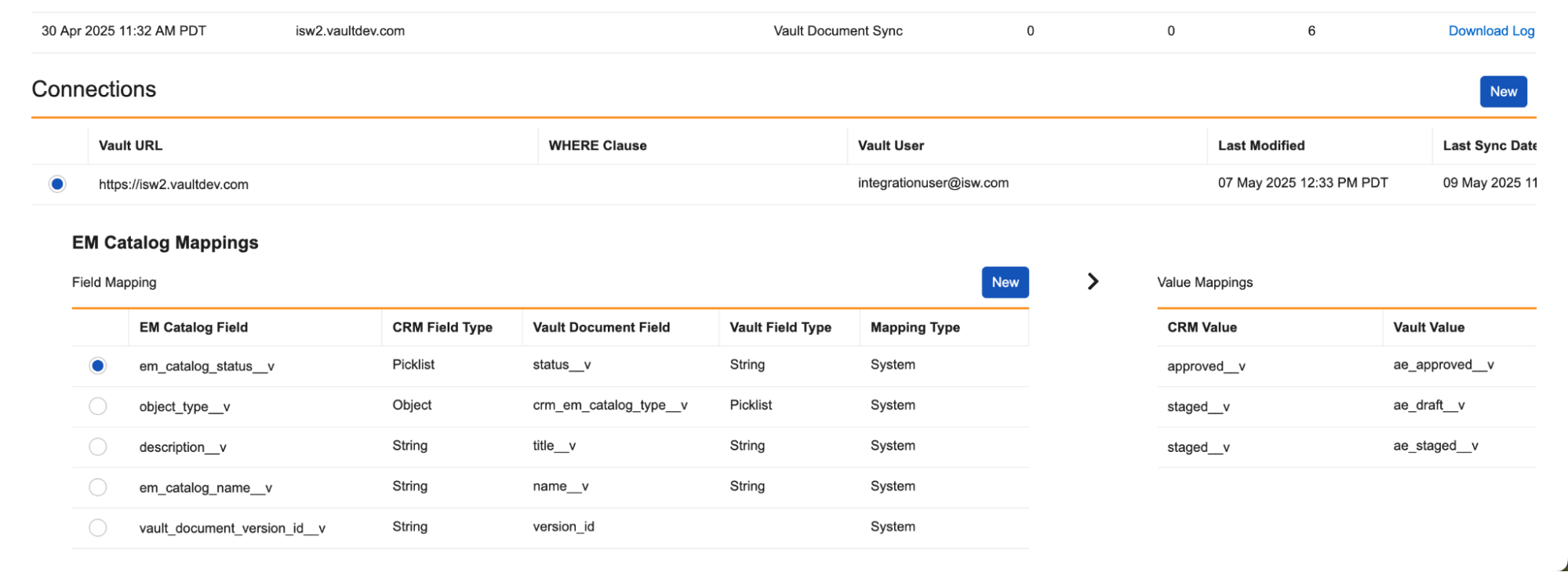
Task: Click the ae_approved__v vault value cell
Action: (1443, 365)
